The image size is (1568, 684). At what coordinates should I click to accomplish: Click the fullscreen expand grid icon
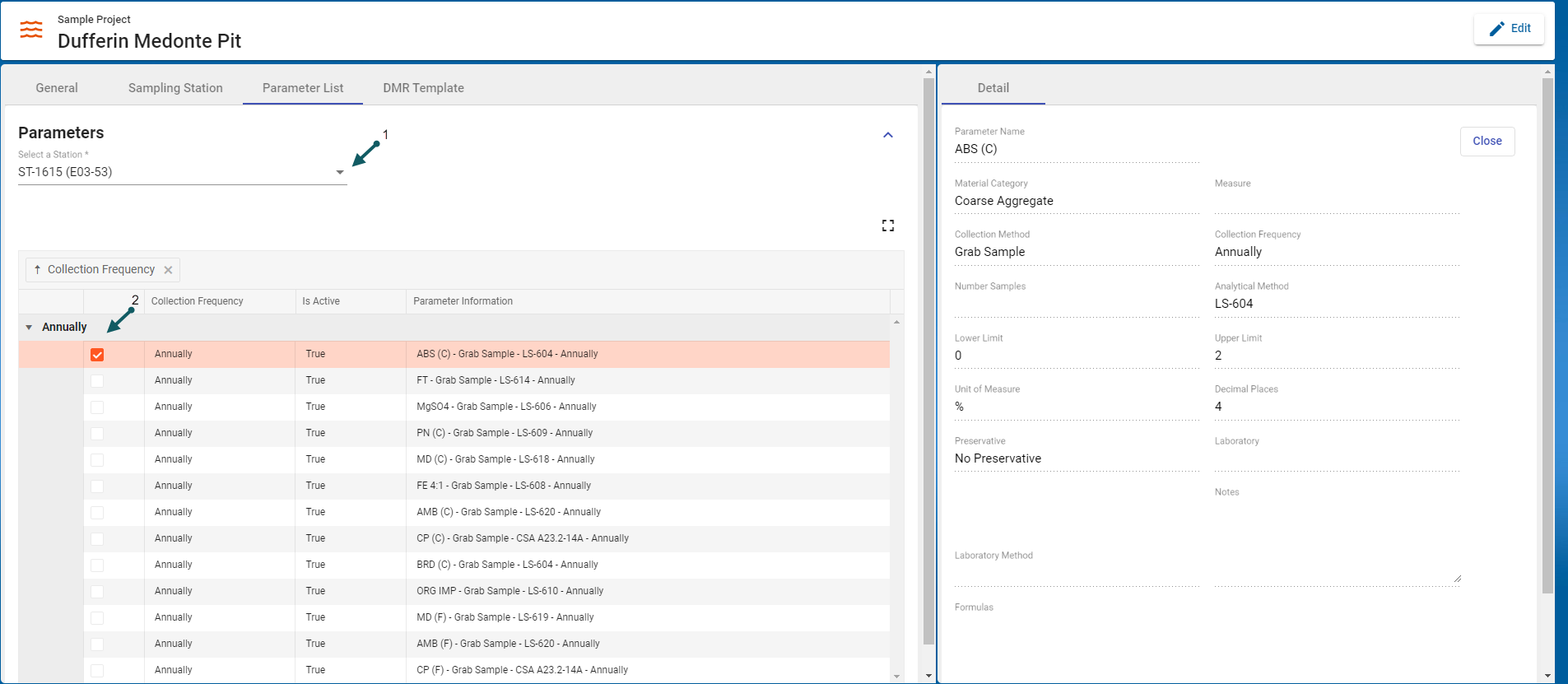(x=887, y=226)
